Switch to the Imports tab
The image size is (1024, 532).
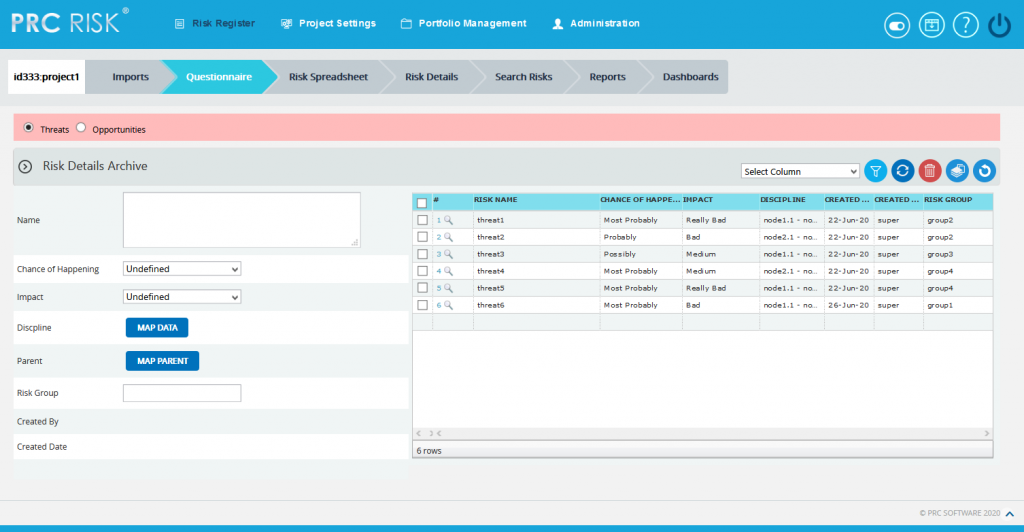point(130,77)
